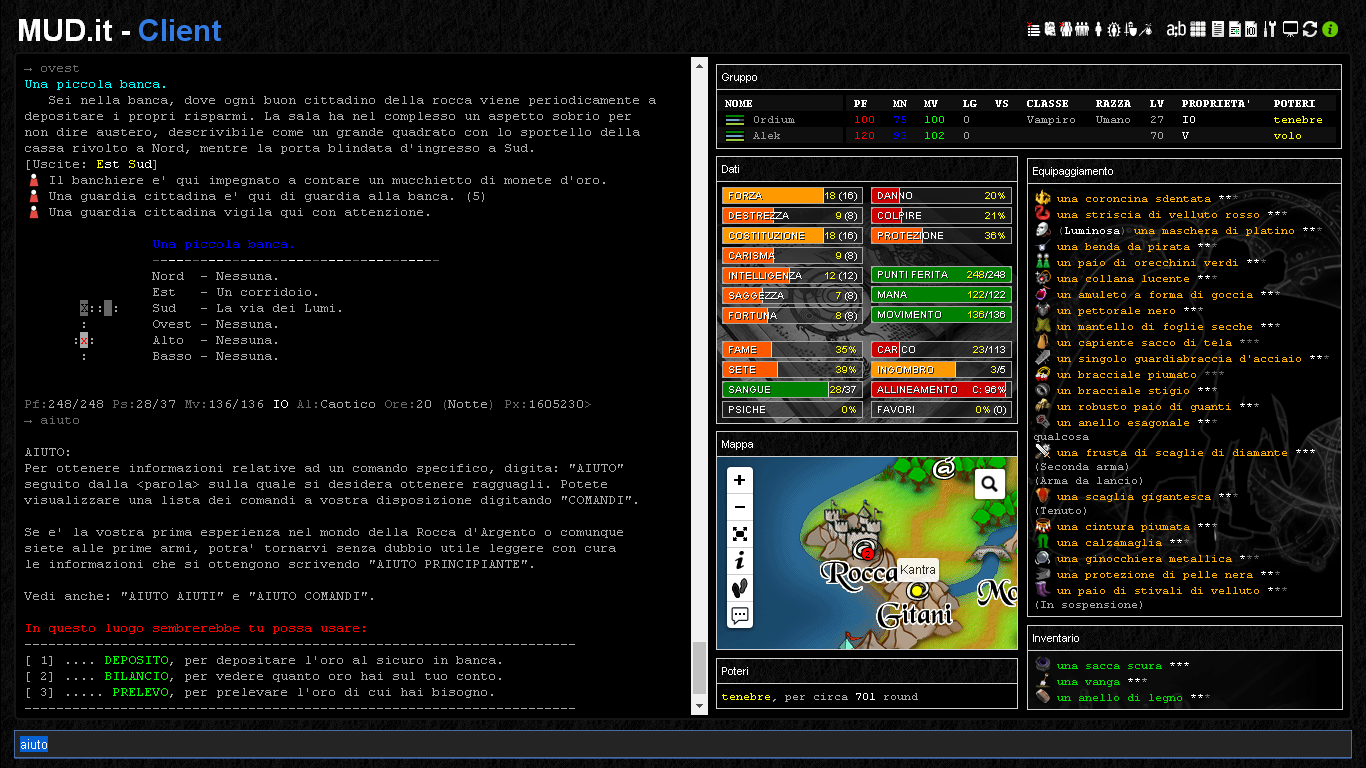Open the speech bubble button on map
Screen dimensions: 1366x768
coord(740,615)
